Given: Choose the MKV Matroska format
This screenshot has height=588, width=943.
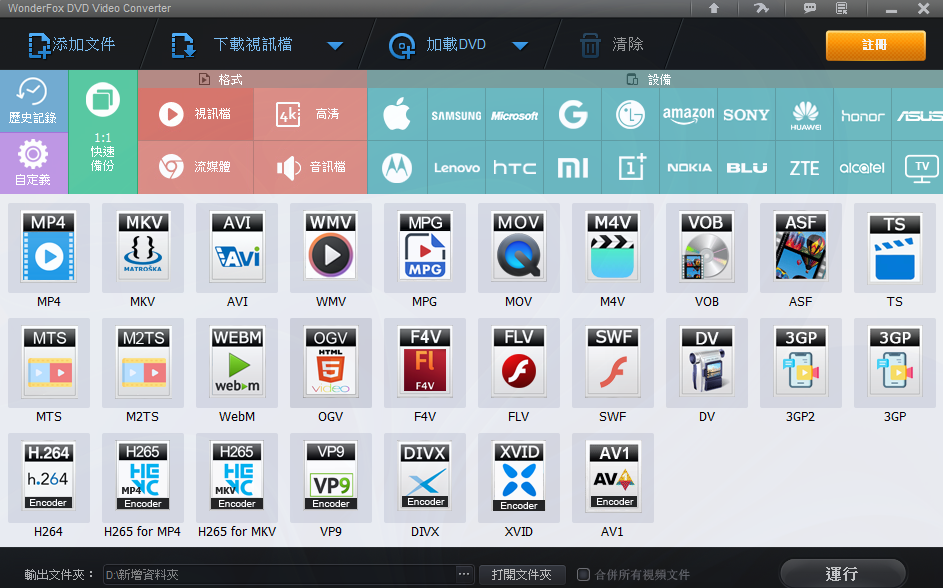Looking at the screenshot, I should point(143,247).
